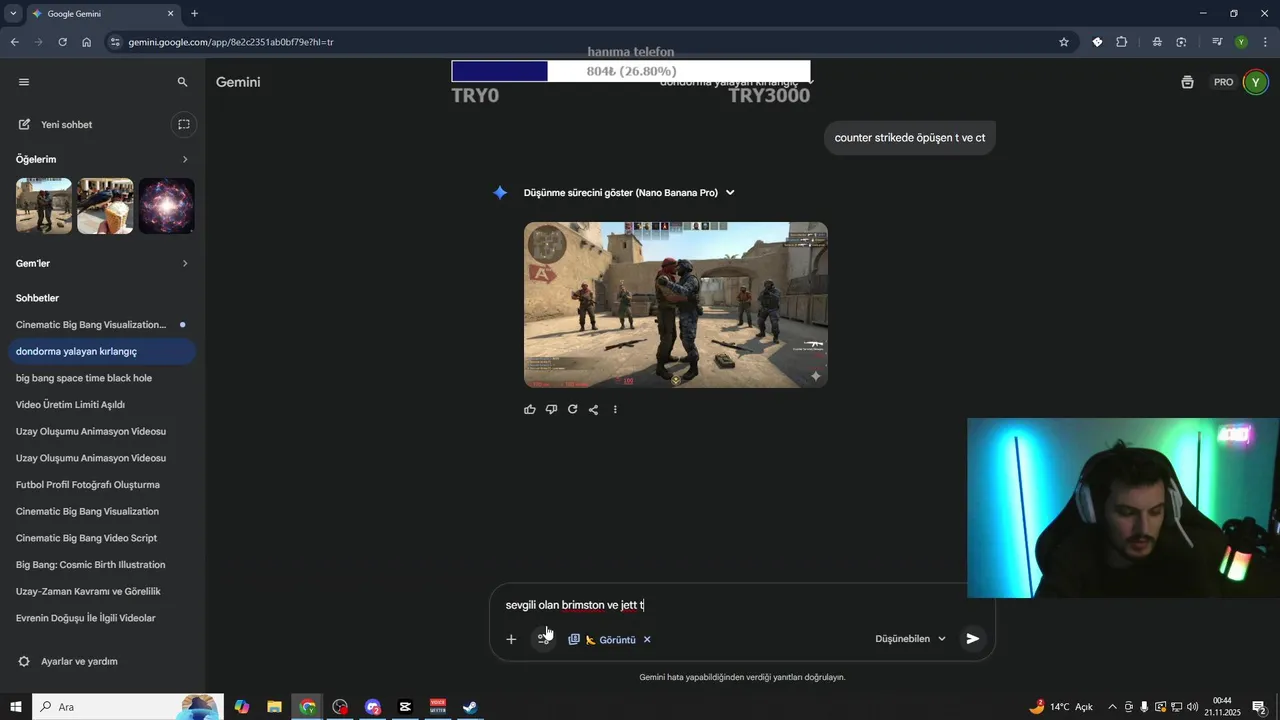Screen dimensions: 1280x720
Task: Click the Görüntü image tool chip
Action: (610, 640)
